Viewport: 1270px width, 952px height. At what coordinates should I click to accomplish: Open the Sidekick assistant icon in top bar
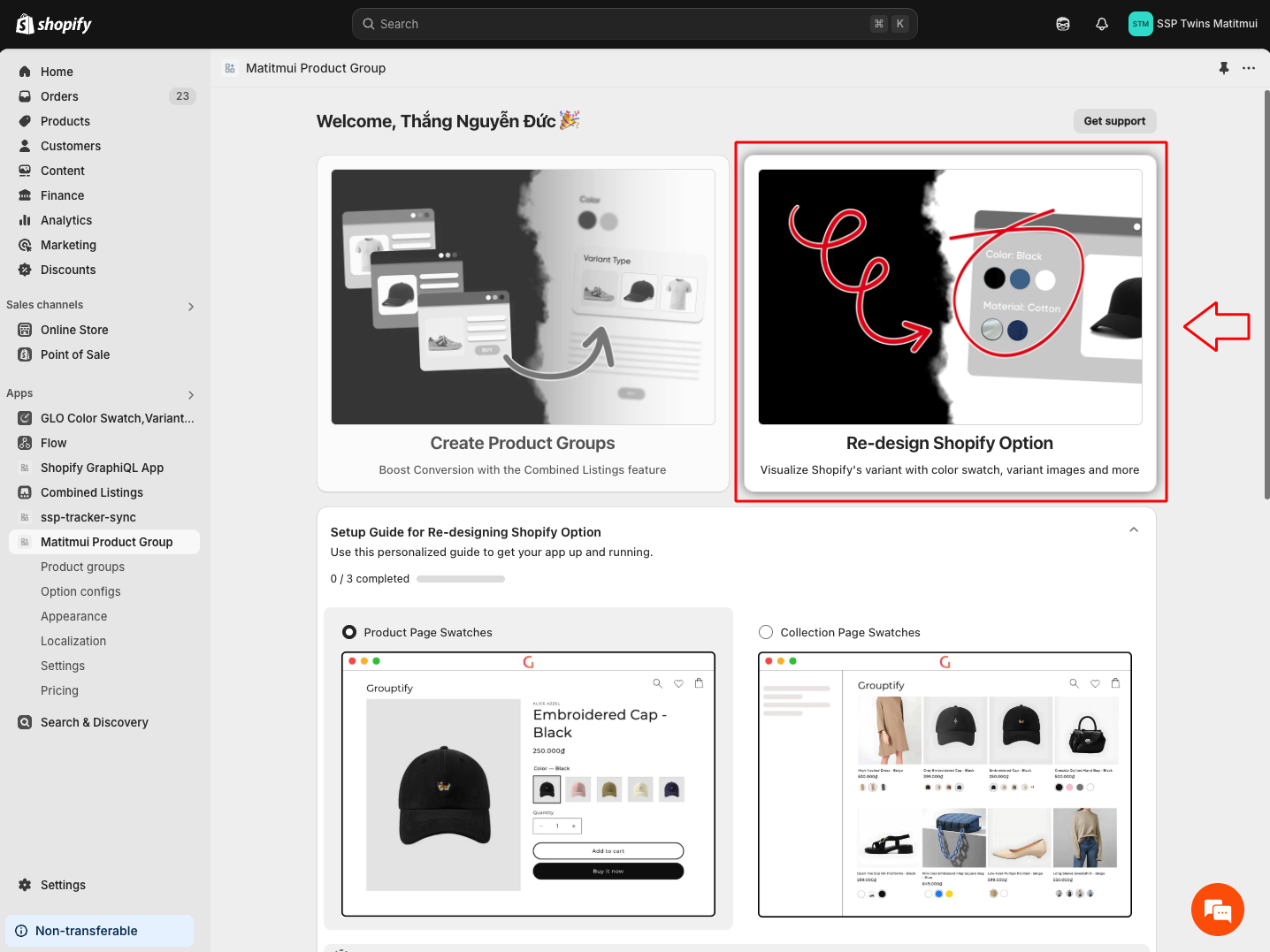tap(1063, 24)
